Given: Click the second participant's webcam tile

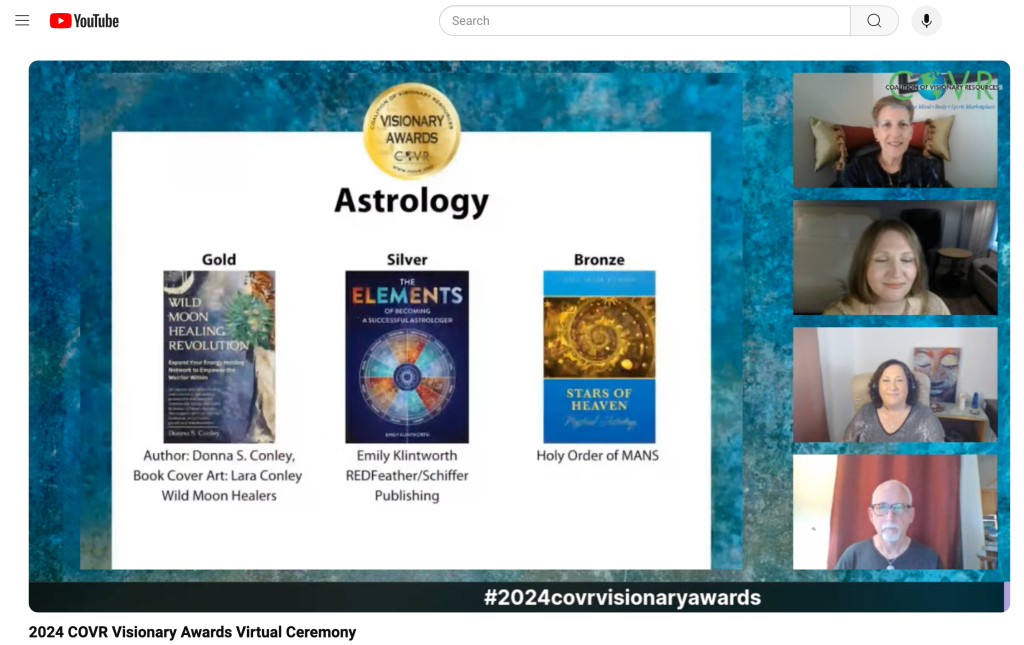Looking at the screenshot, I should click(x=894, y=257).
